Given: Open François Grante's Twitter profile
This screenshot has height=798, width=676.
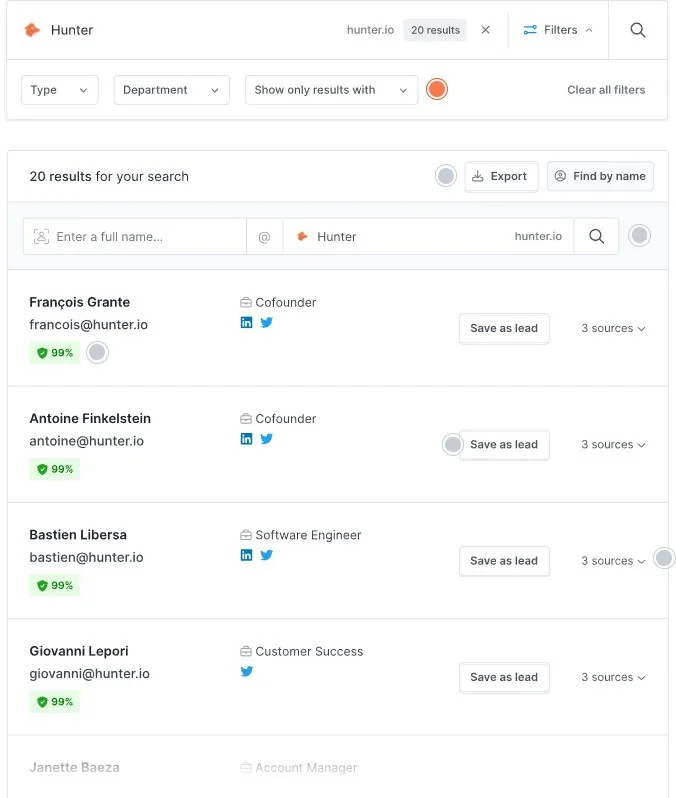Looking at the screenshot, I should tap(266, 323).
